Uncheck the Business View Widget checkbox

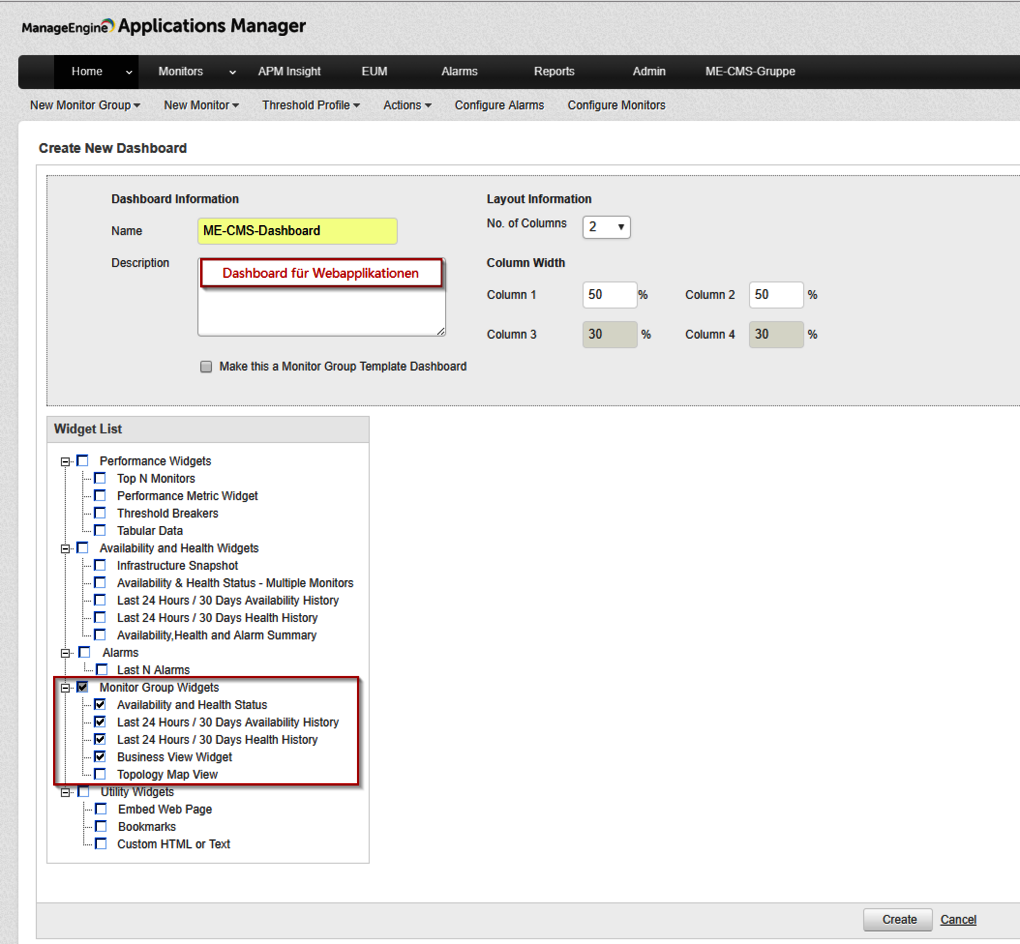point(100,757)
